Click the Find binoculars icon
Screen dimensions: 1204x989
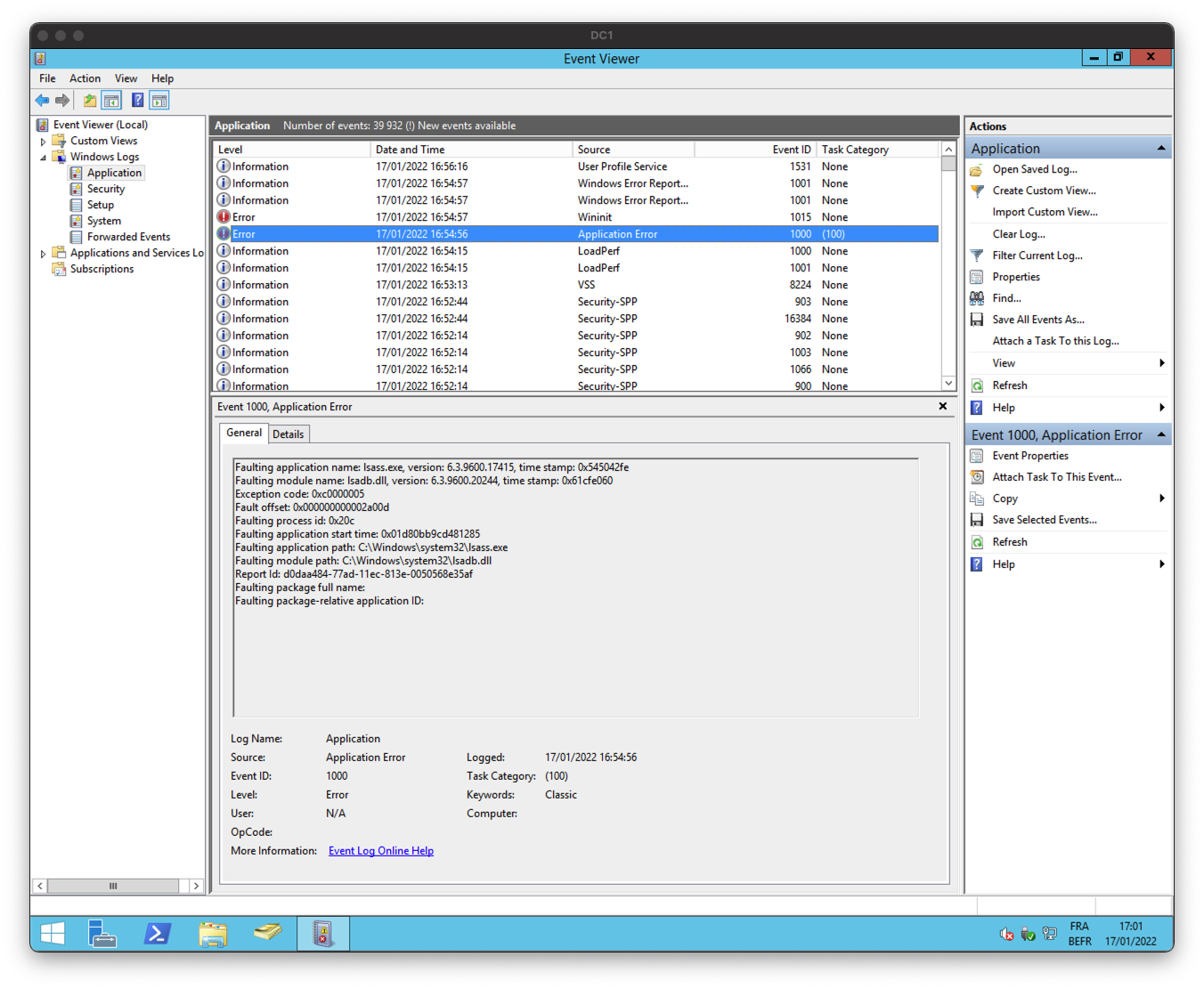coord(977,298)
